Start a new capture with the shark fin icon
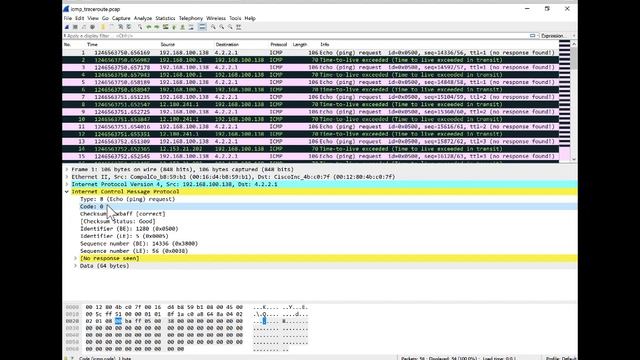The width and height of the screenshot is (640, 360). 67,27
